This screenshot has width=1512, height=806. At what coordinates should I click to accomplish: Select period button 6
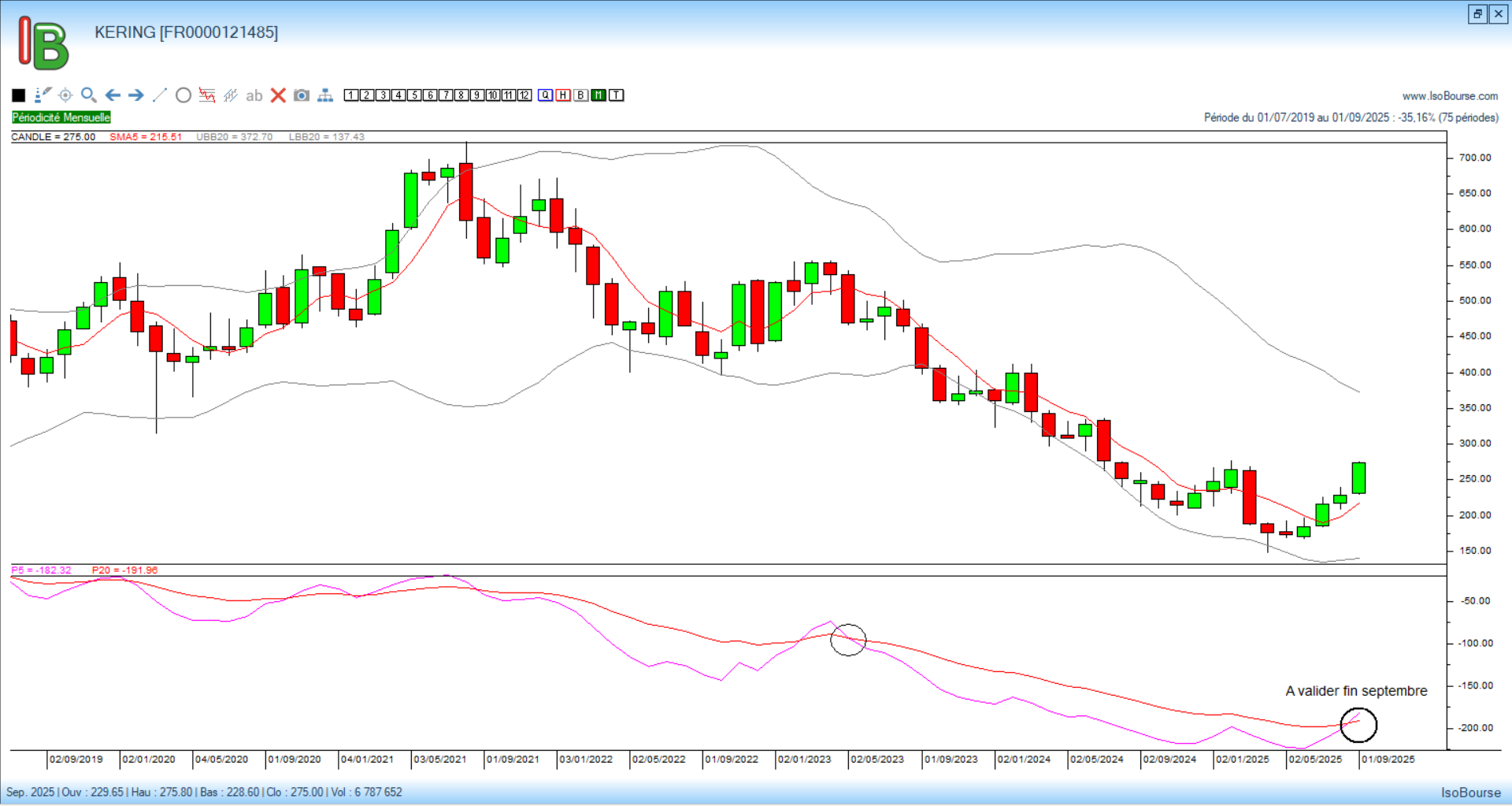(430, 95)
